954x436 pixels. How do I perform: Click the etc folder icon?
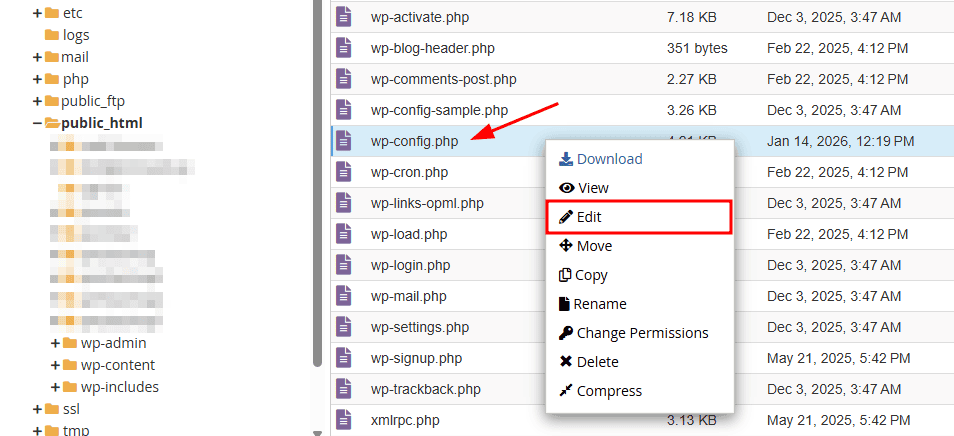(x=52, y=13)
